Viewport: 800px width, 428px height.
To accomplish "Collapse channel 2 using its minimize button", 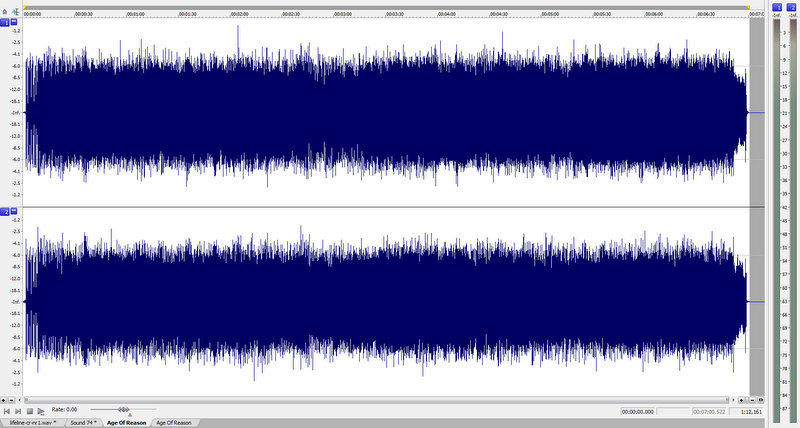I will coord(14,212).
